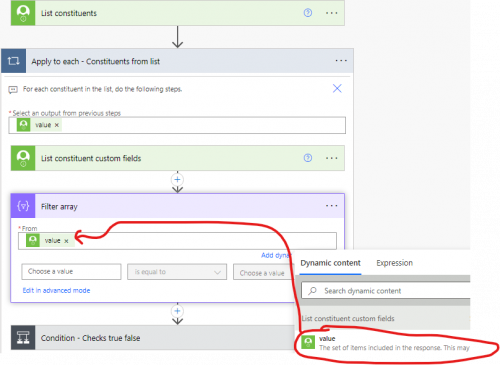500x365 pixels.
Task: Click the left Choose a value field
Action: pyautogui.click(x=71, y=272)
